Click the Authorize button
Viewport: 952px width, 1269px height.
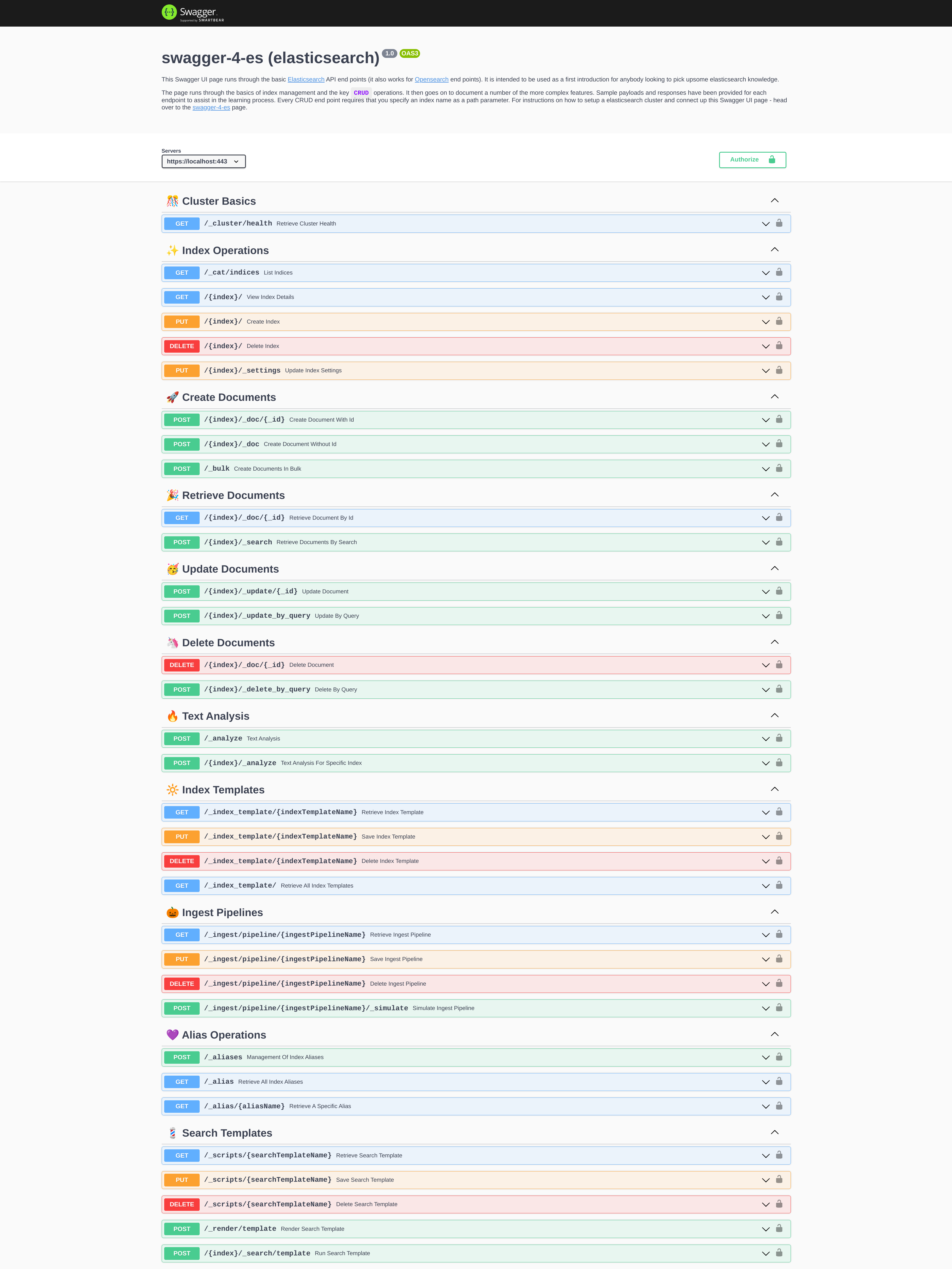tap(752, 160)
